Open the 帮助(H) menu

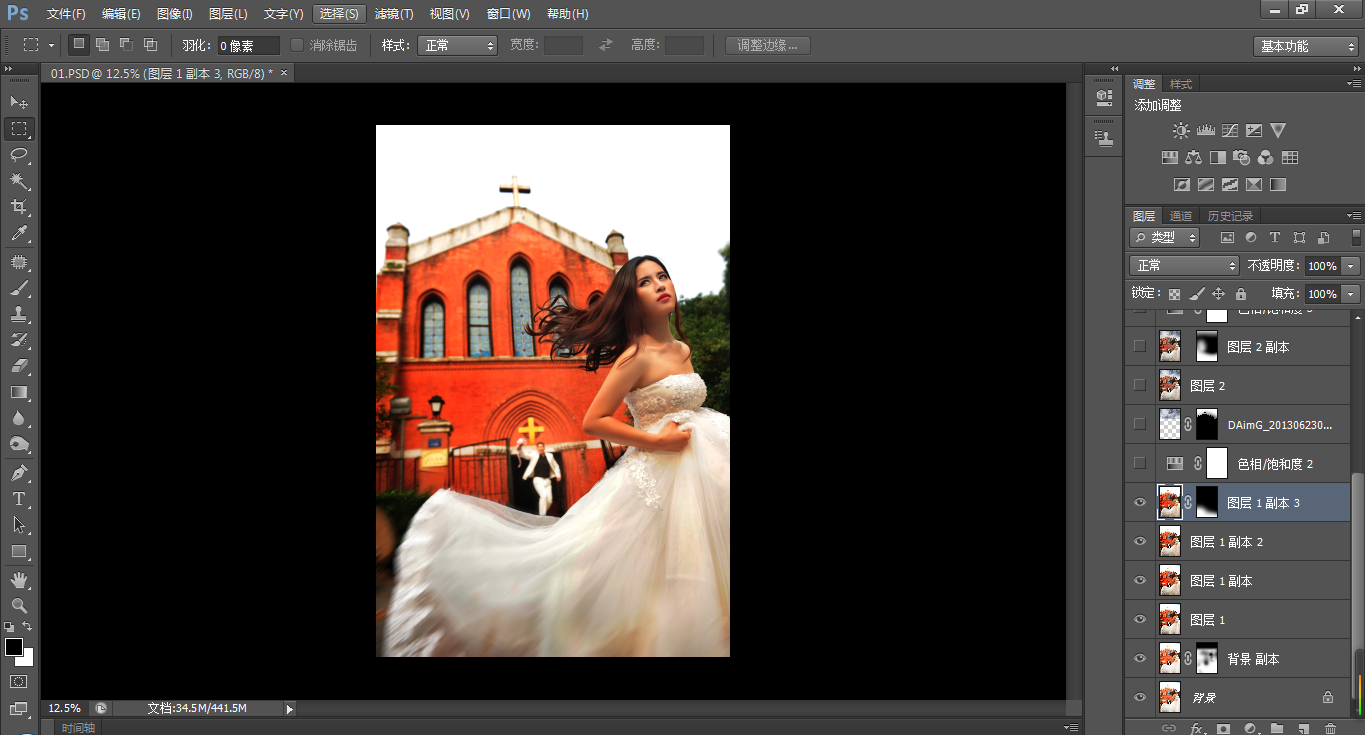(567, 14)
